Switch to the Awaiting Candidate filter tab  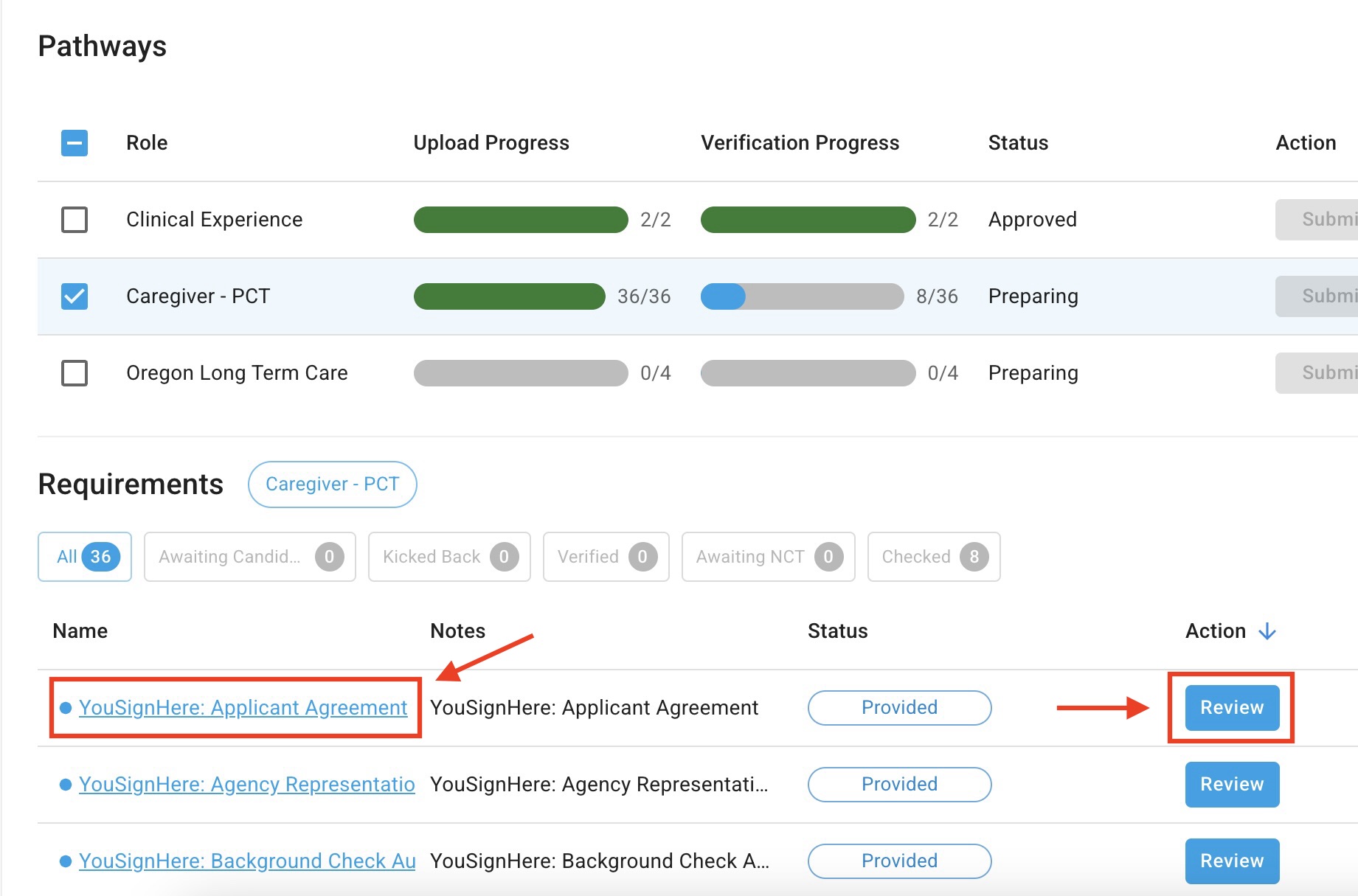coord(249,557)
